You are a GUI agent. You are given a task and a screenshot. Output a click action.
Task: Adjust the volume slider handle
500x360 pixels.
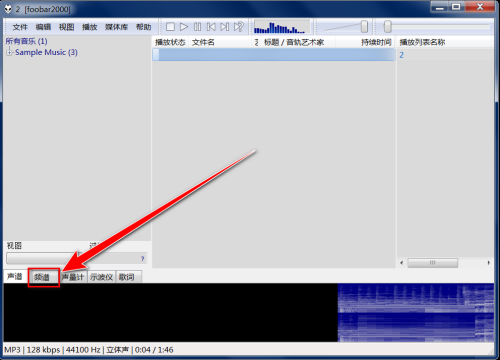pos(364,27)
